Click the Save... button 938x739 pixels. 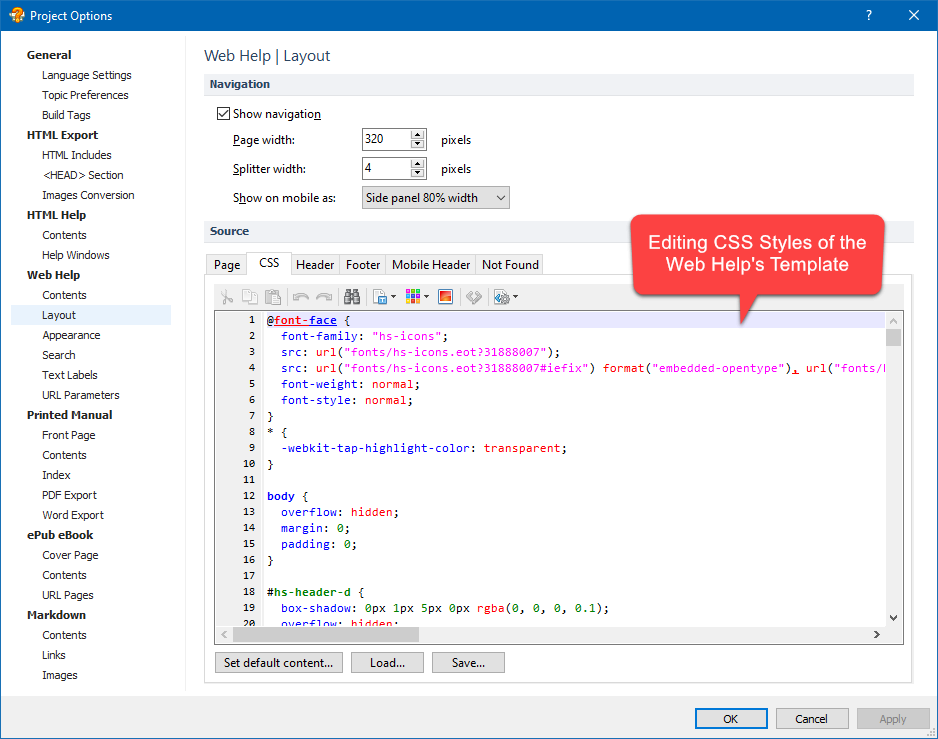(x=468, y=662)
